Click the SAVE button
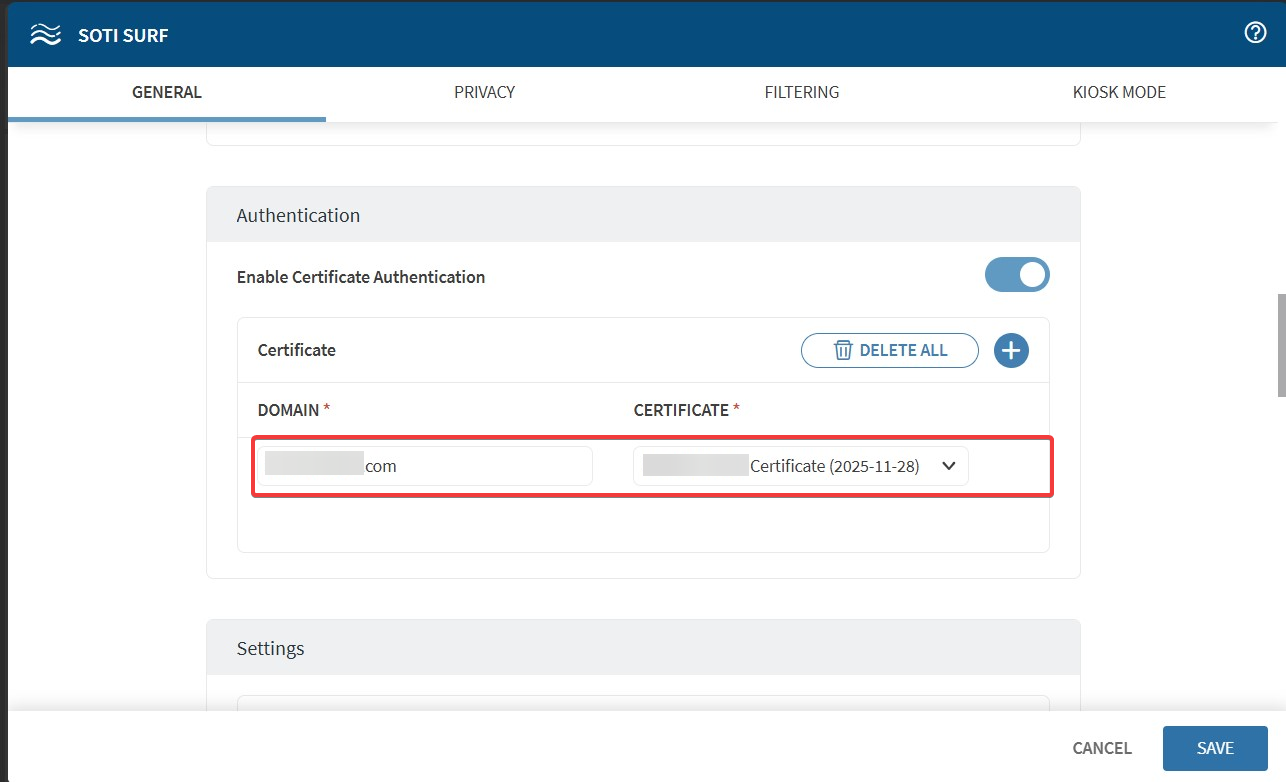Screen dimensions: 1286x782 (1214, 748)
